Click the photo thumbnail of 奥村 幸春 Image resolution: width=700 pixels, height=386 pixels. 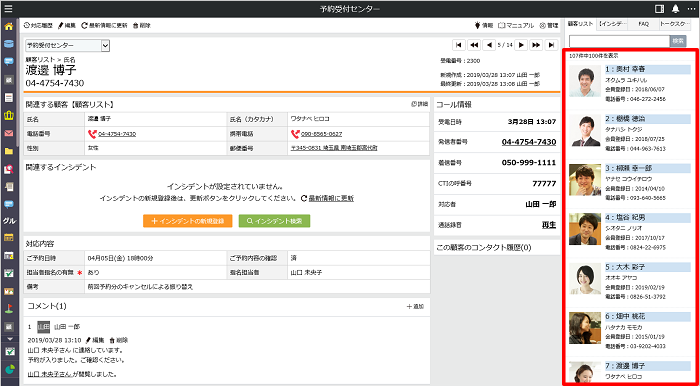(x=585, y=81)
